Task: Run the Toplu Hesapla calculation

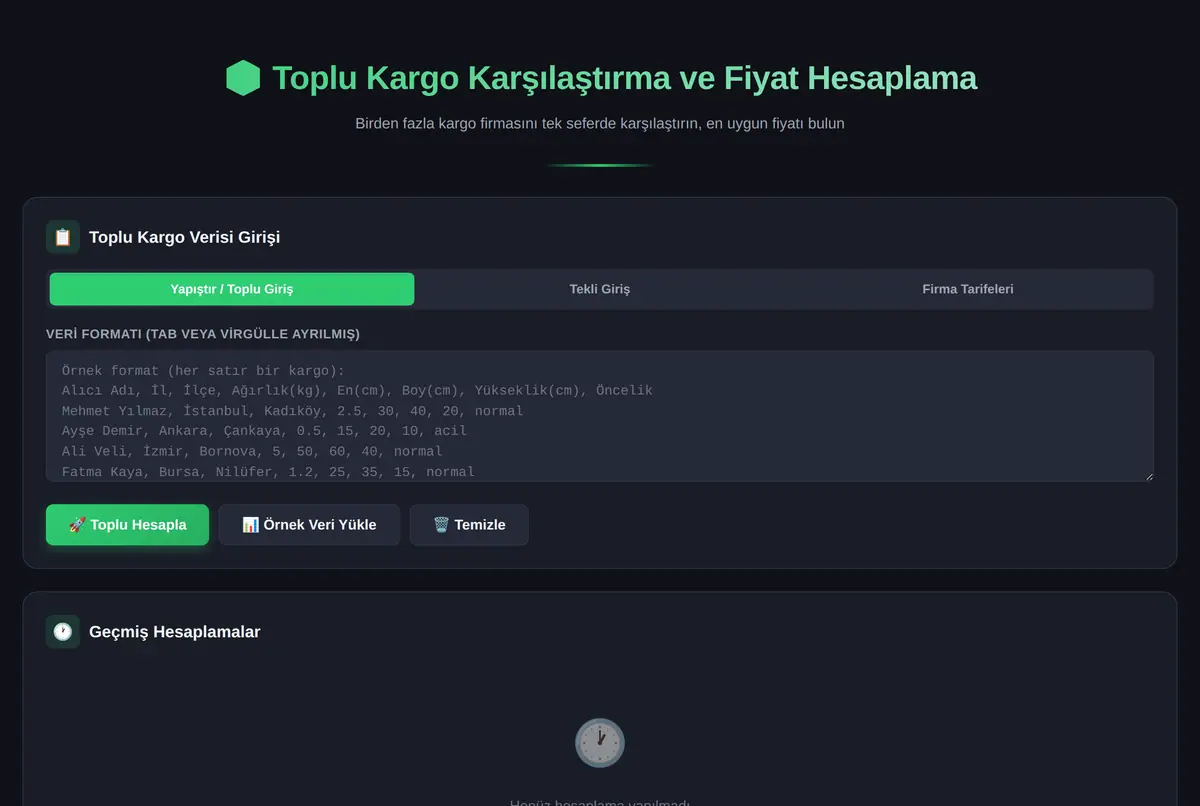Action: click(x=127, y=525)
